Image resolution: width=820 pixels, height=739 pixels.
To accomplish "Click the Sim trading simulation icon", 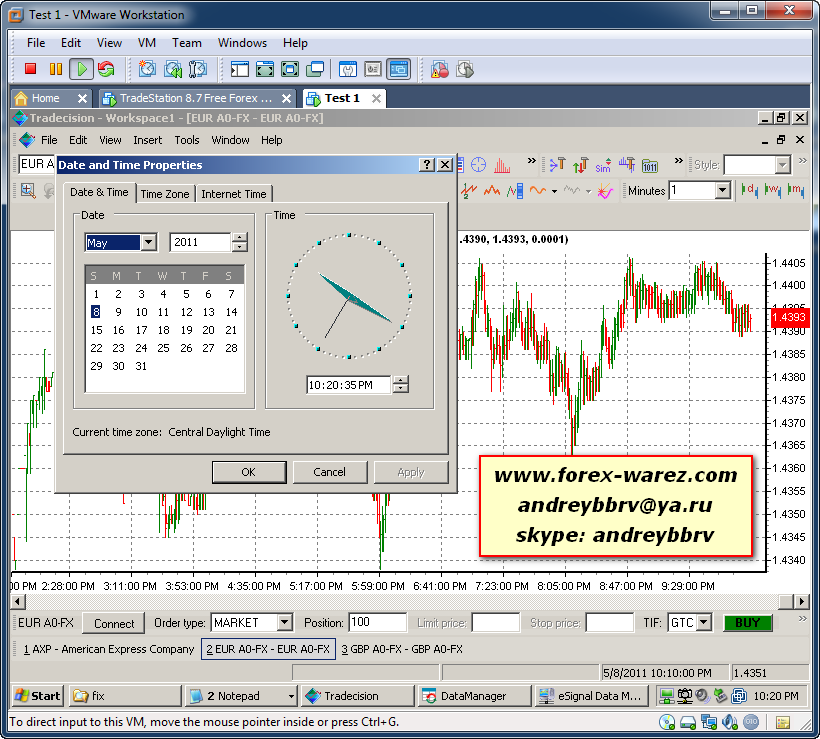I will (x=603, y=165).
